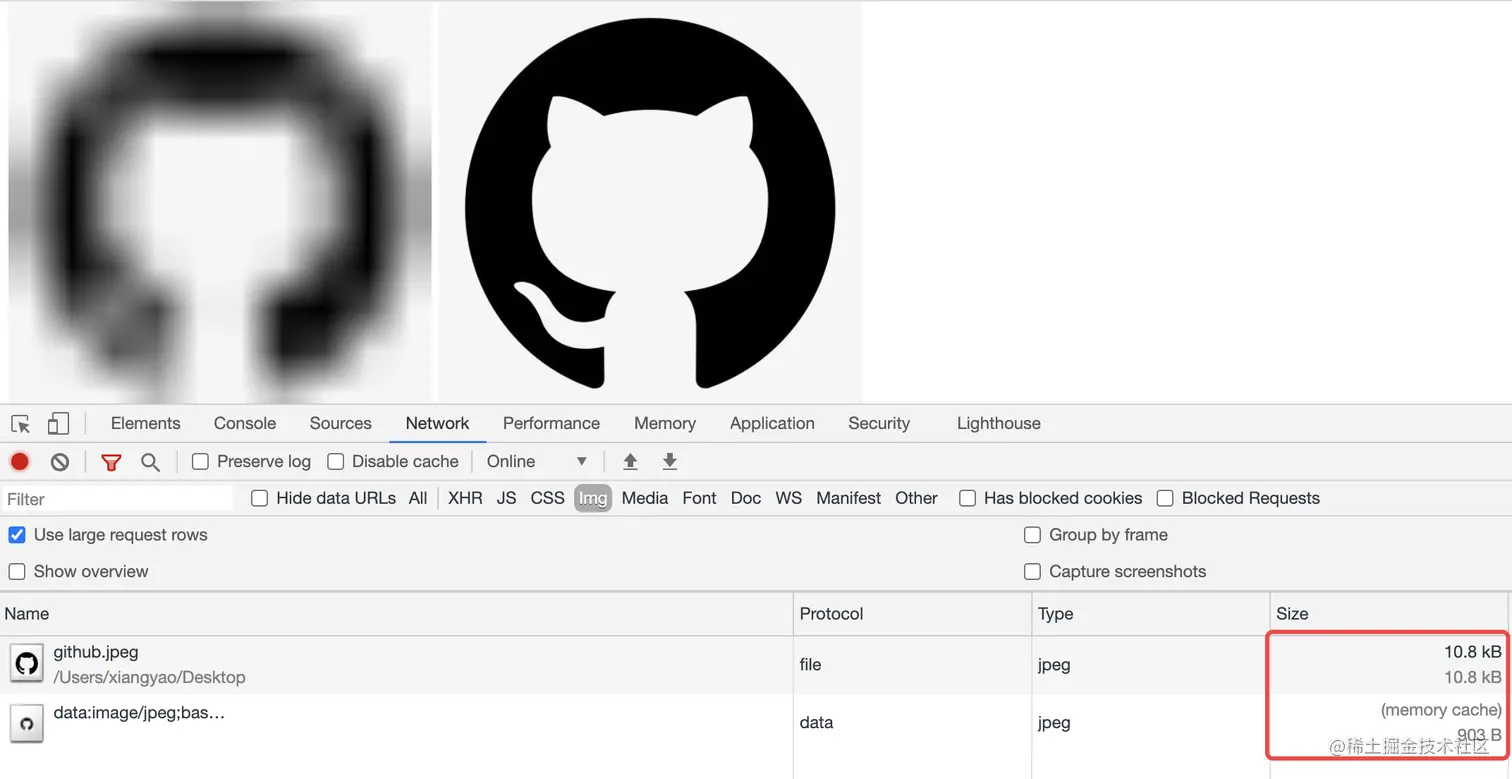Filter requests by Doc

click(746, 498)
